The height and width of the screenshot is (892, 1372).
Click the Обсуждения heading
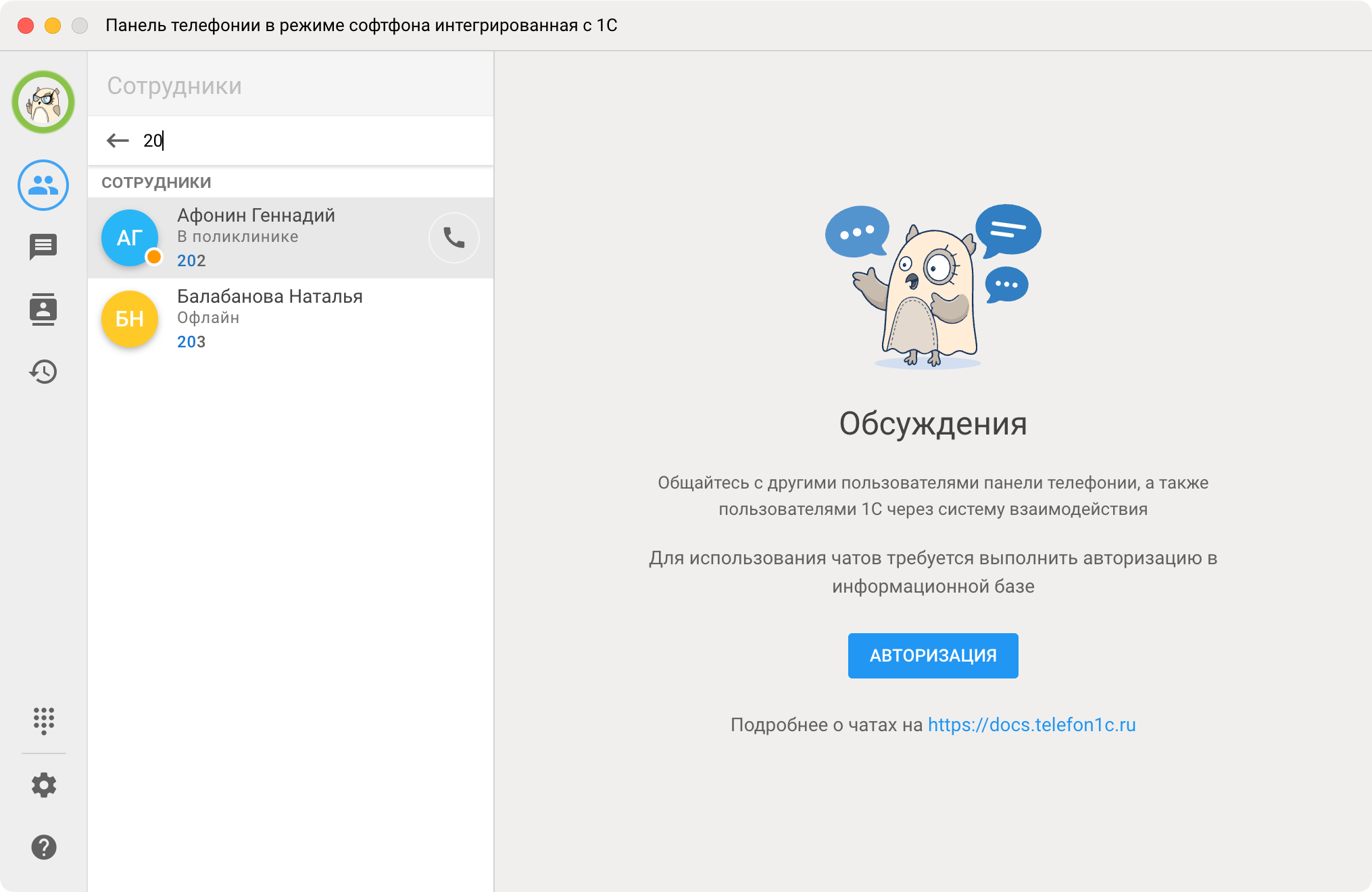click(x=933, y=424)
